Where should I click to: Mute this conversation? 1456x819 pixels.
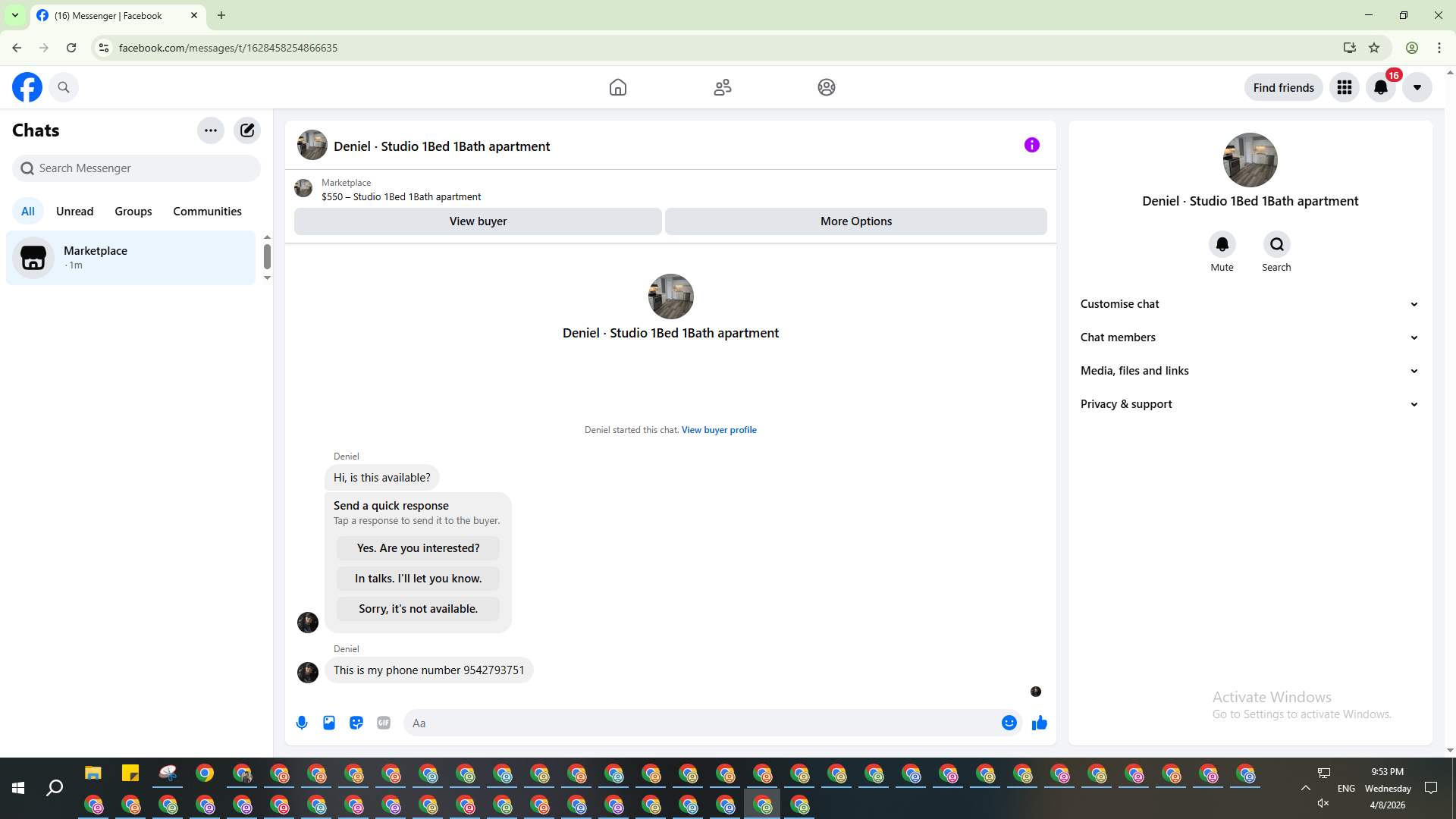(x=1222, y=245)
